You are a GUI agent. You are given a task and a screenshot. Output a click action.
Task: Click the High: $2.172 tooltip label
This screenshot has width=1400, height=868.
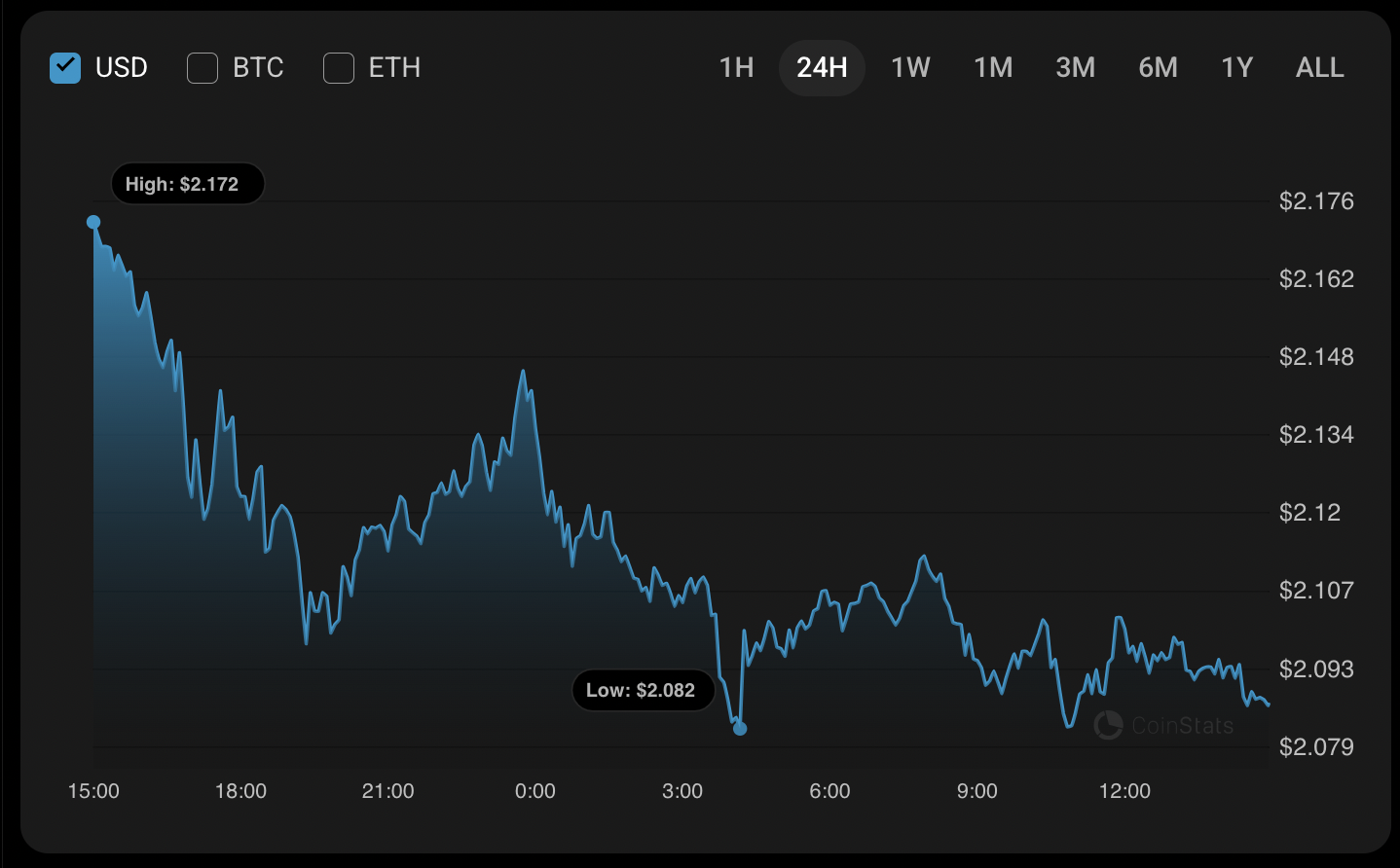point(187,184)
